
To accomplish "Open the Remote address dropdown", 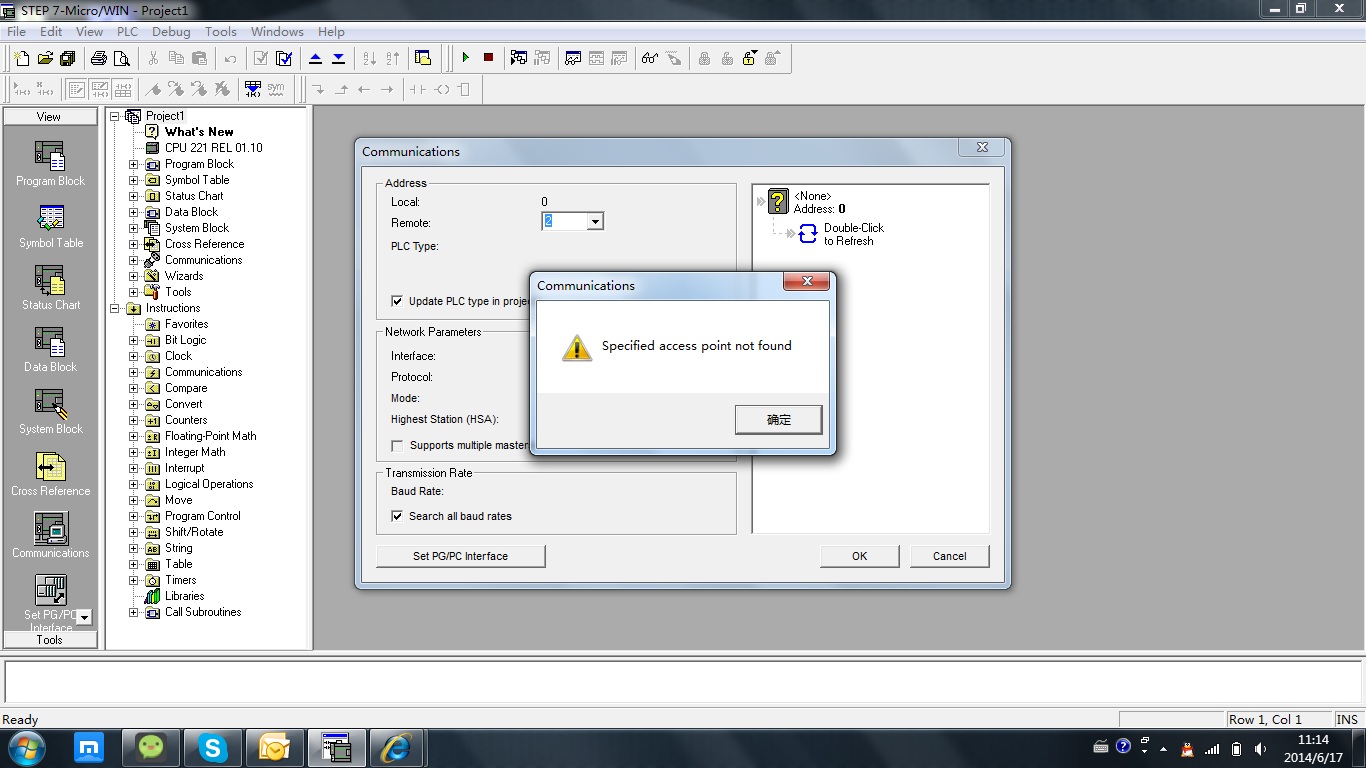I will pos(595,222).
